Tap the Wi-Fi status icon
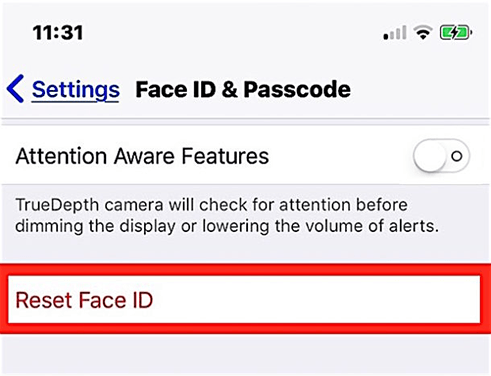Image resolution: width=491 pixels, height=376 pixels. point(423,32)
